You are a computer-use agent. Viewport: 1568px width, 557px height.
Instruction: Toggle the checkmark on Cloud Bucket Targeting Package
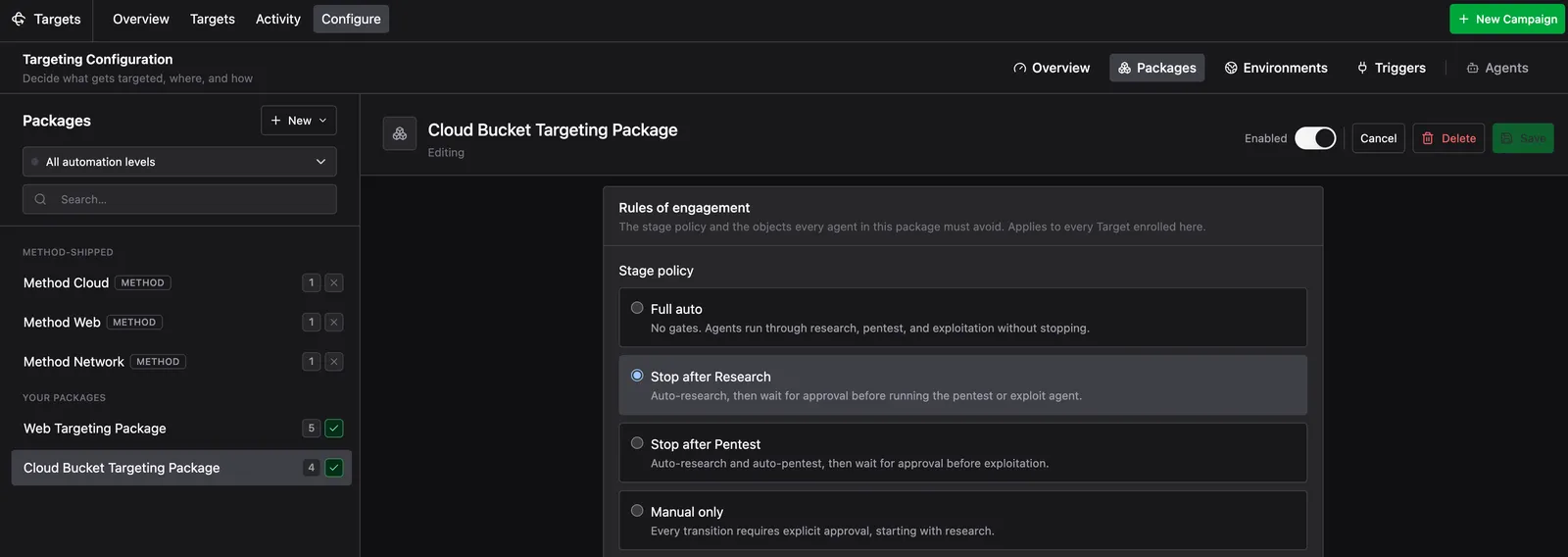(334, 468)
